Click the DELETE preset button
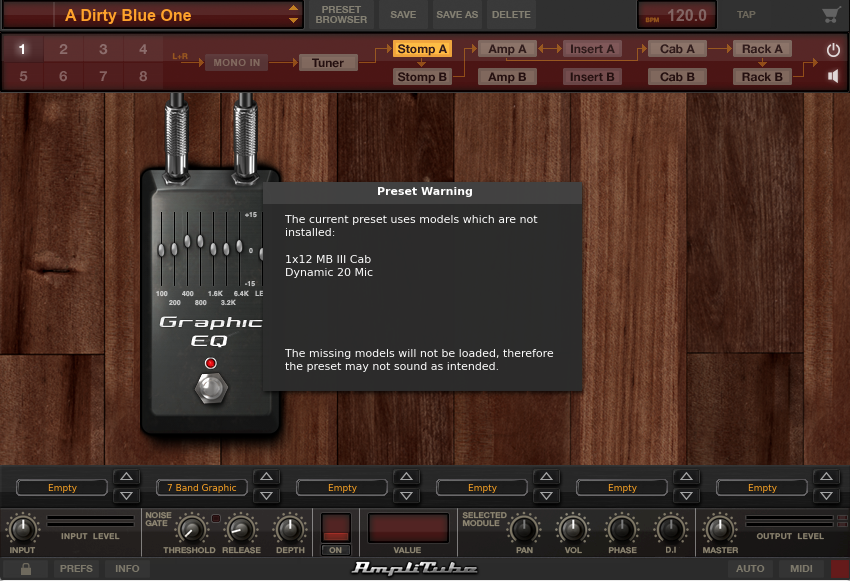Image resolution: width=850 pixels, height=581 pixels. [511, 15]
